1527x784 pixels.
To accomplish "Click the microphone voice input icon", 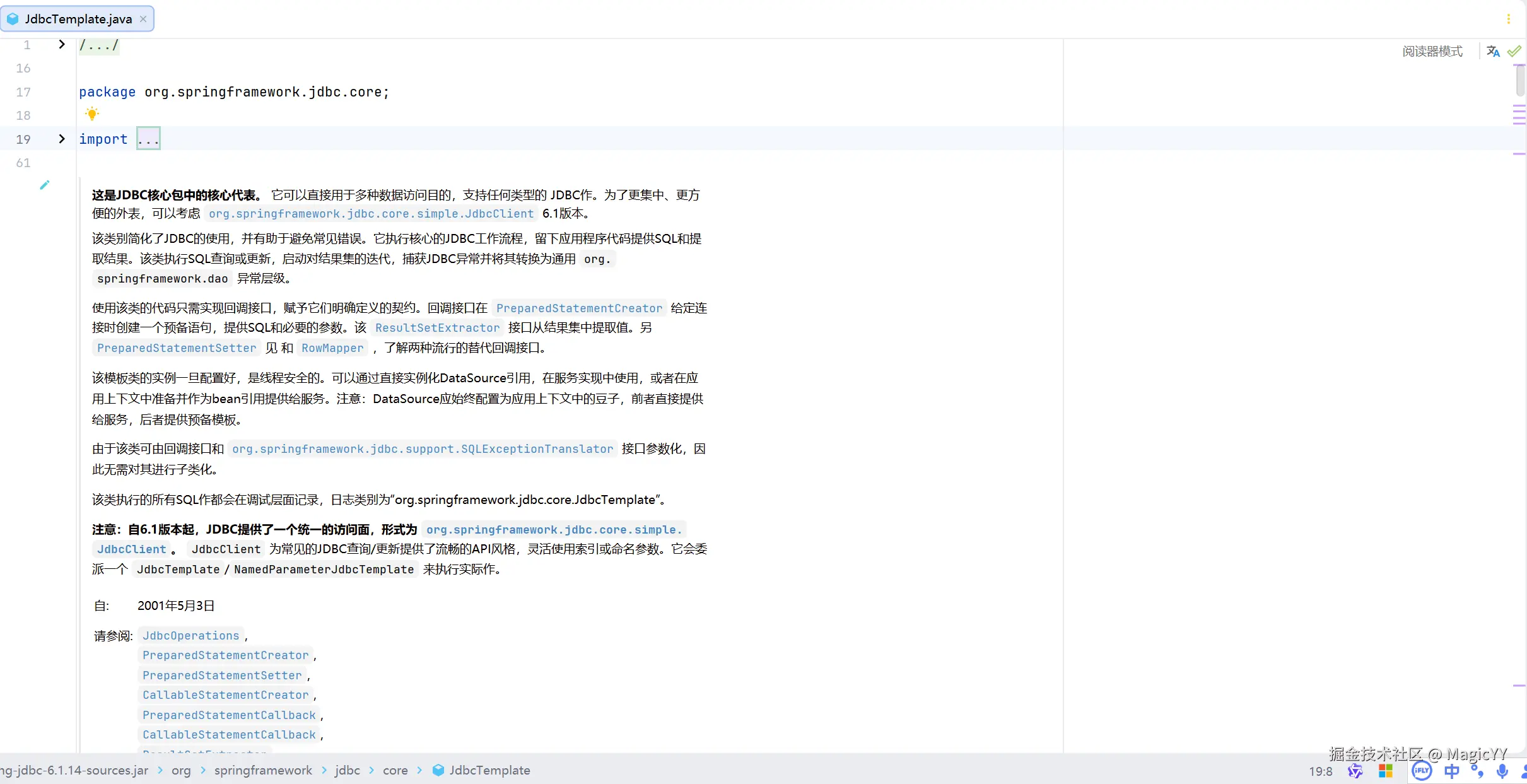I will (1502, 770).
